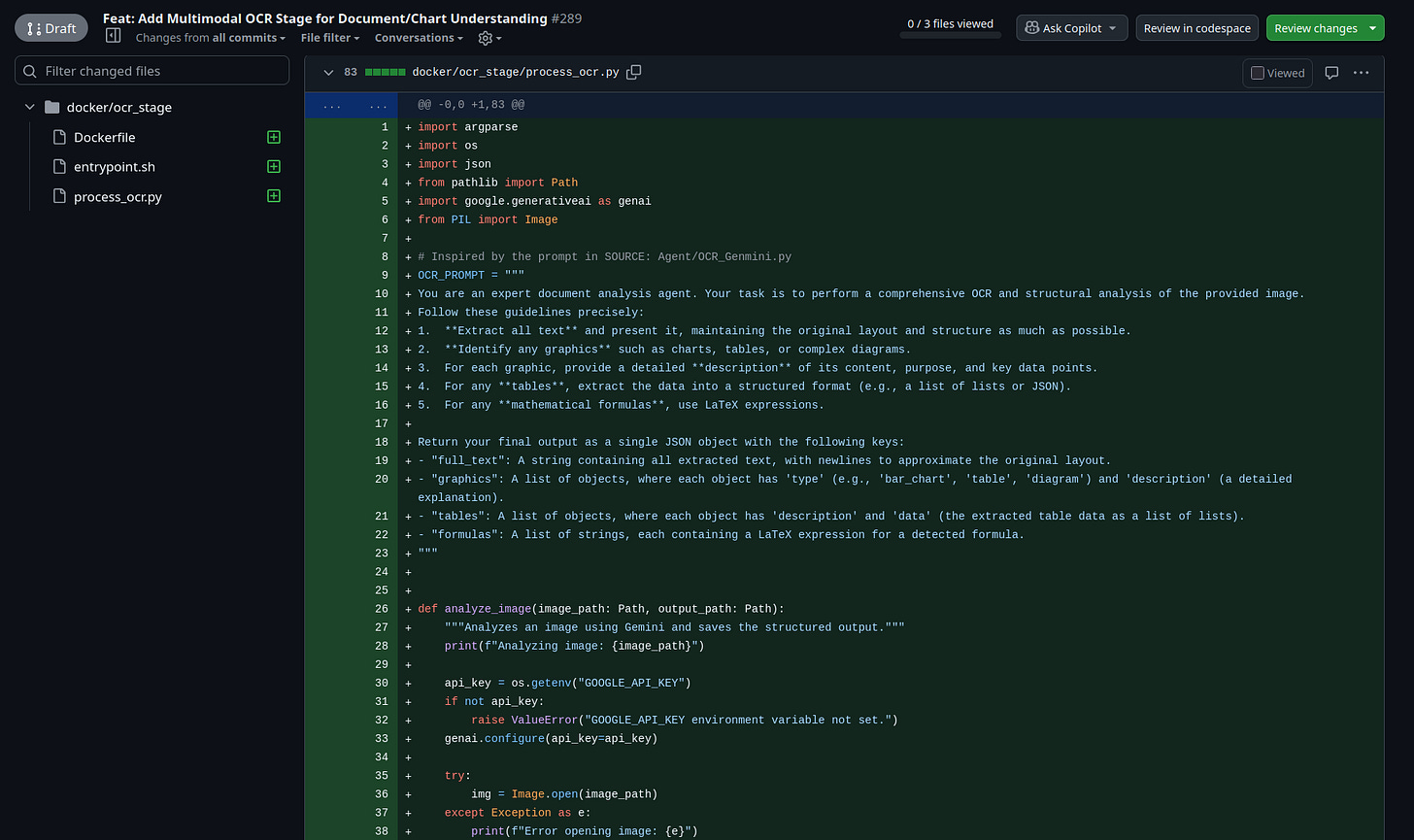Open the 'Changes from all commits' dropdown
Viewport: 1414px width, 840px height.
pyautogui.click(x=211, y=38)
